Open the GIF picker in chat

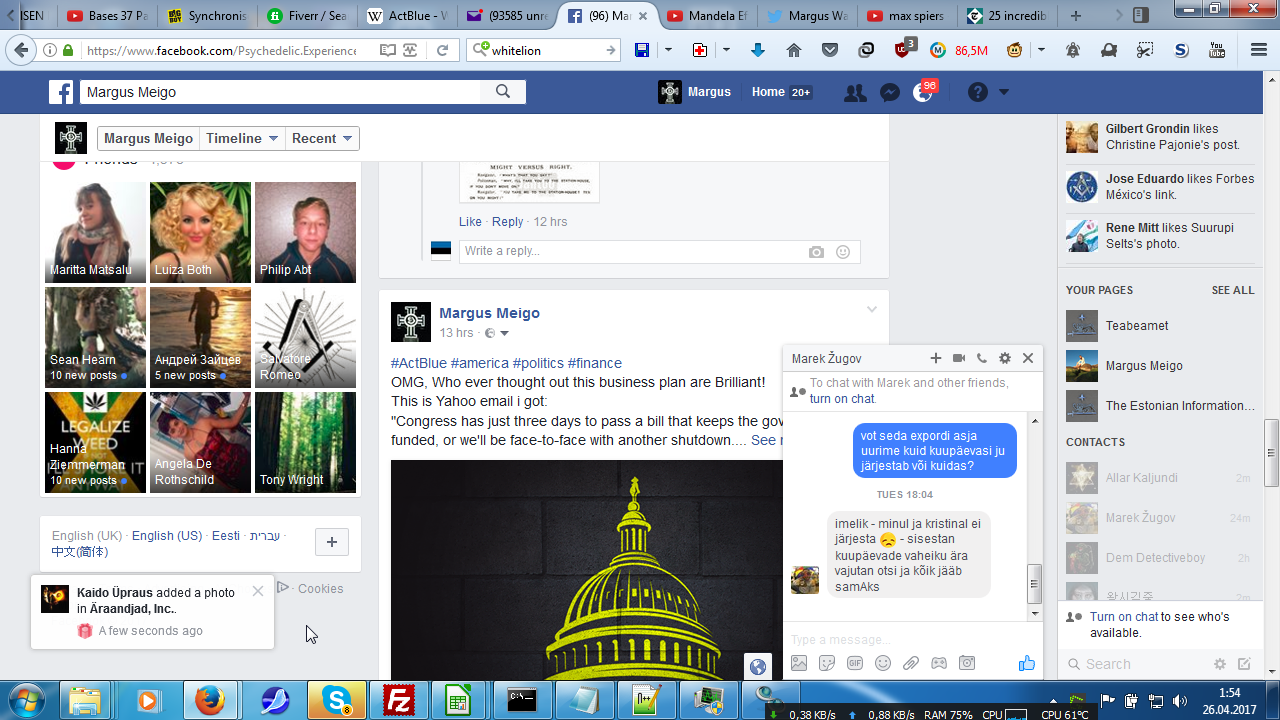pyautogui.click(x=855, y=663)
